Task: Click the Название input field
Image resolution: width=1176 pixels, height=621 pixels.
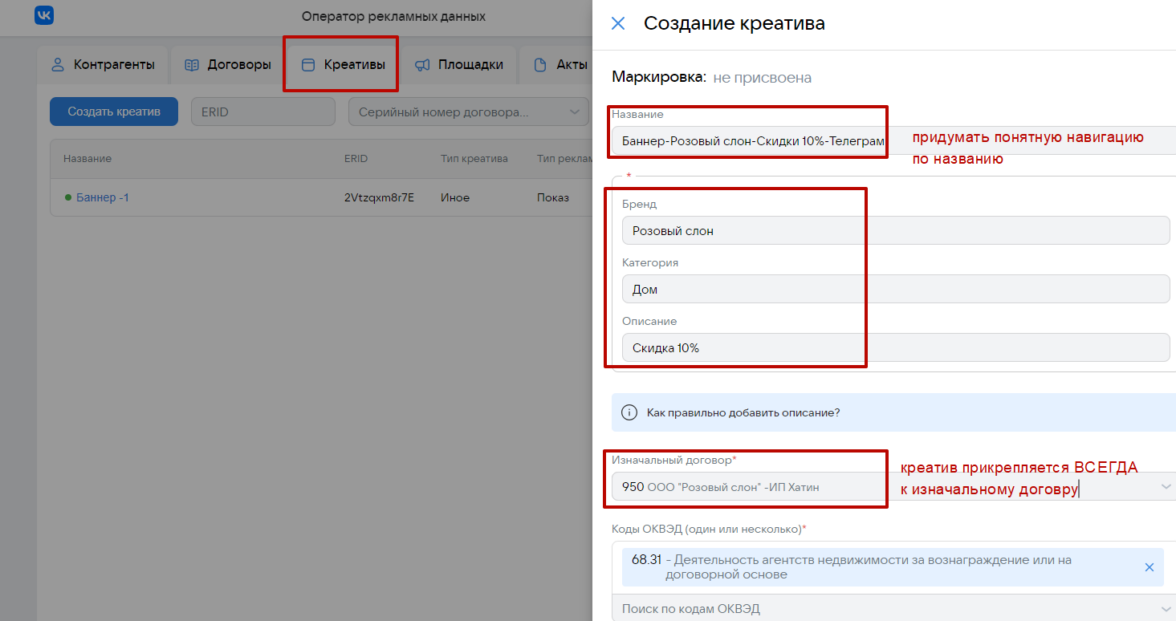Action: (893, 140)
